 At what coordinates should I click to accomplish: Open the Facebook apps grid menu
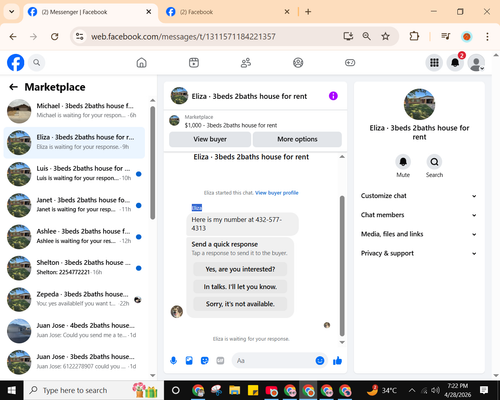(434, 62)
